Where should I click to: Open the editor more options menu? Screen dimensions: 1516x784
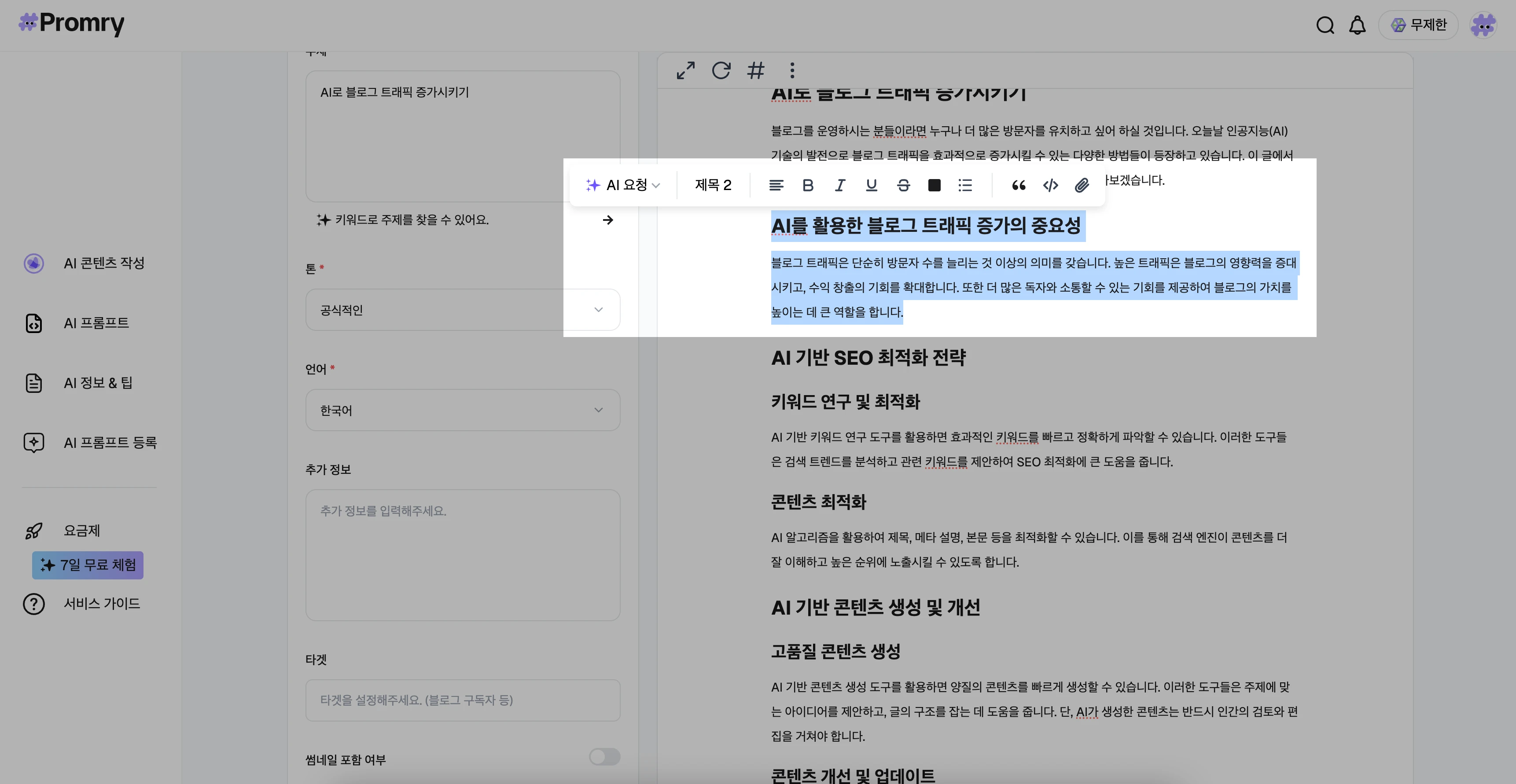(792, 70)
